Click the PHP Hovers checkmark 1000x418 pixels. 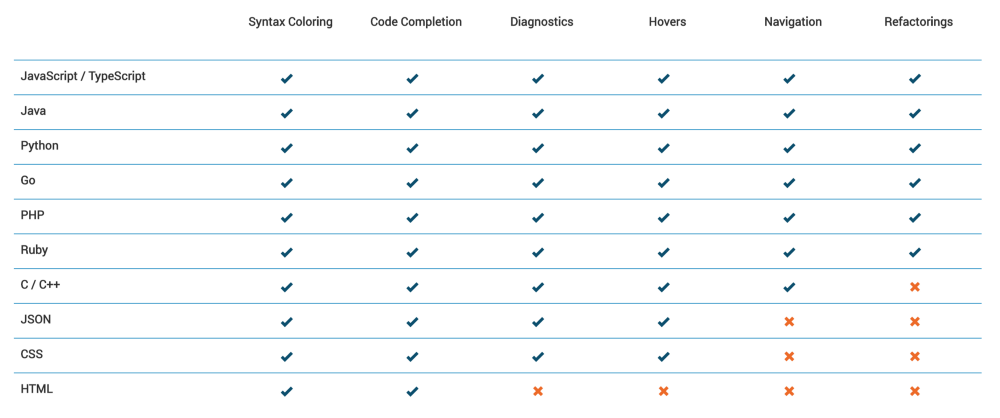tap(663, 218)
